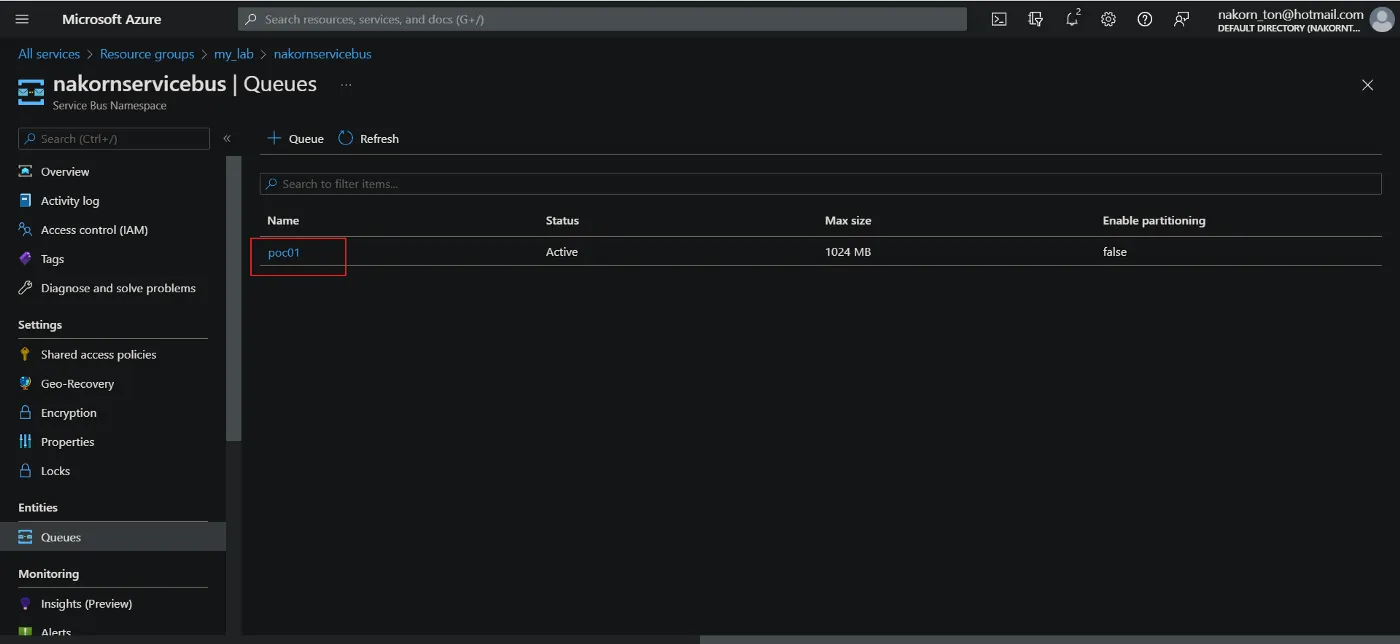The image size is (1400, 644).
Task: Click the Activity log icon
Action: pyautogui.click(x=26, y=200)
